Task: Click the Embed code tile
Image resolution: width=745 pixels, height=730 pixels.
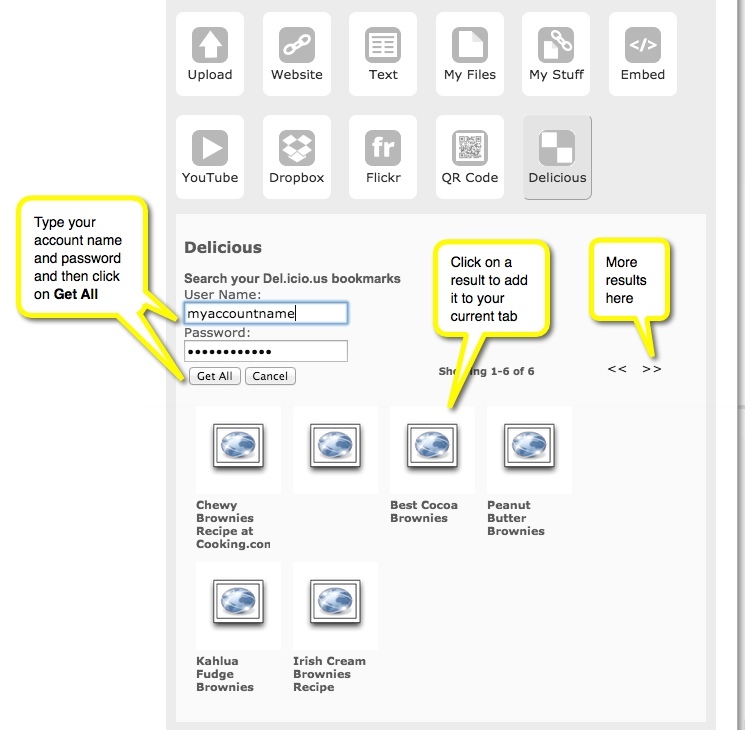Action: tap(643, 54)
